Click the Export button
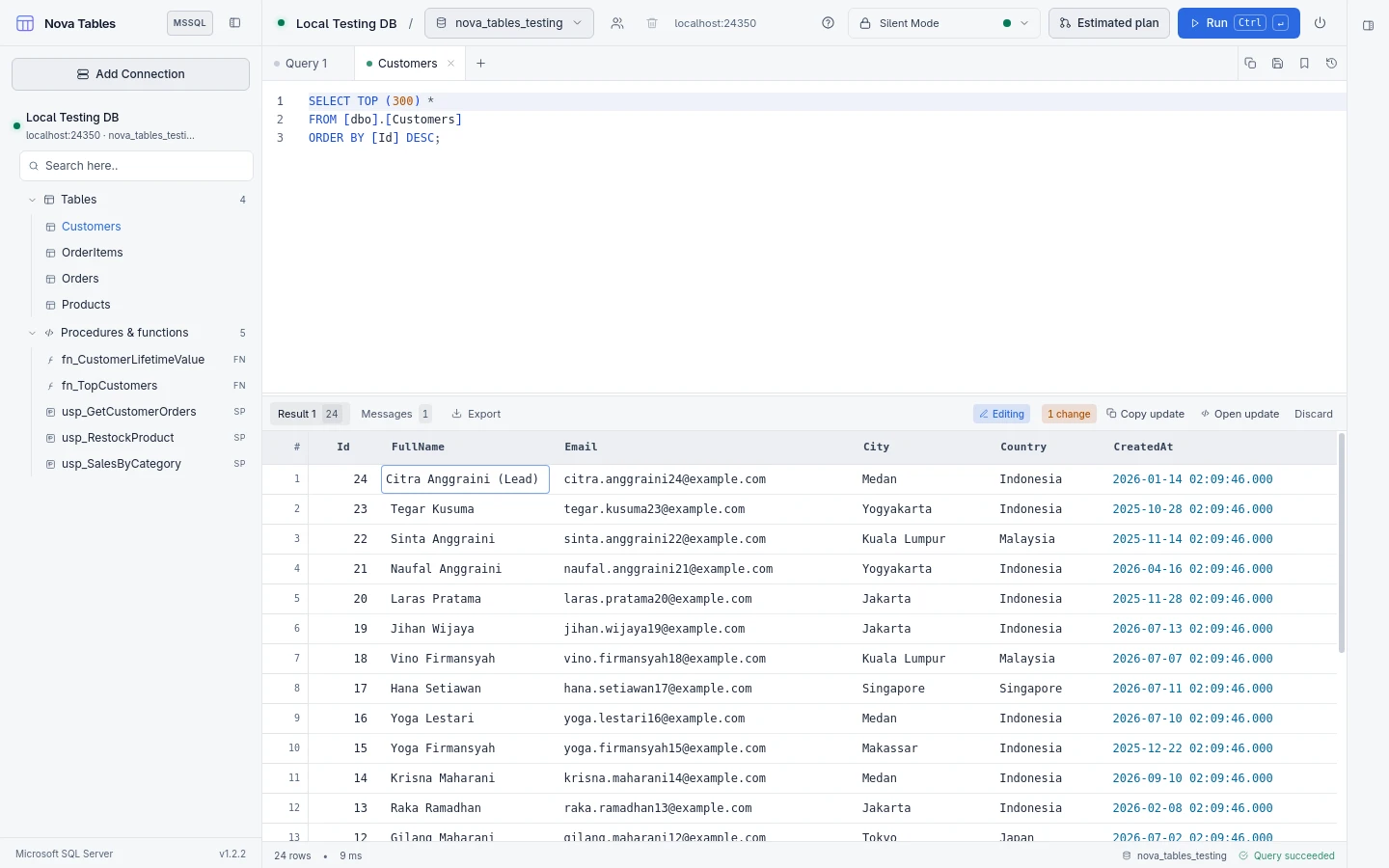 (477, 414)
